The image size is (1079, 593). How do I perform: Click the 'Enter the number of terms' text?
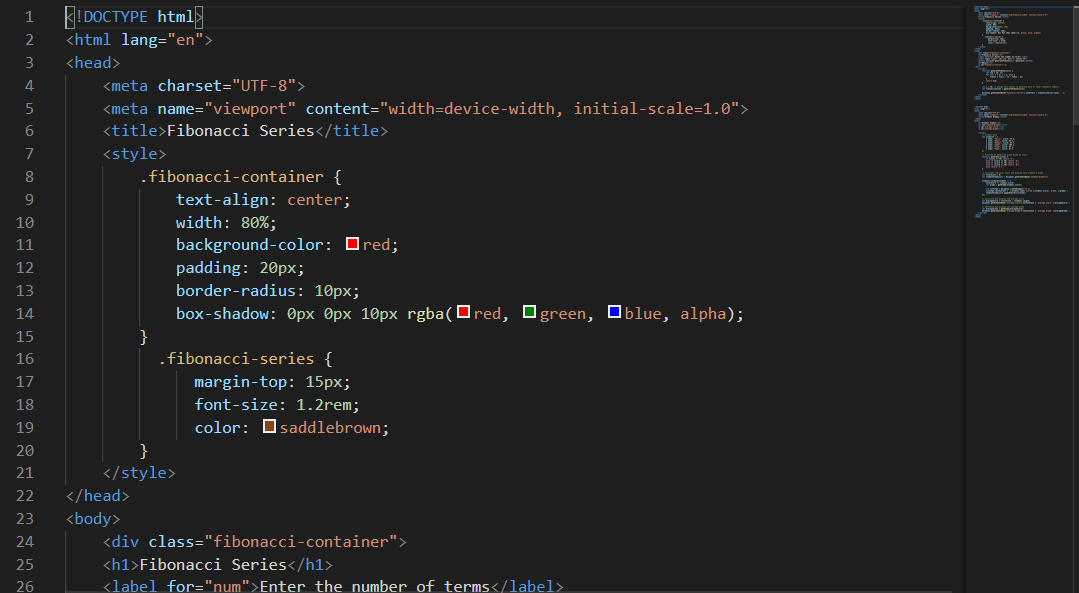tap(374, 586)
